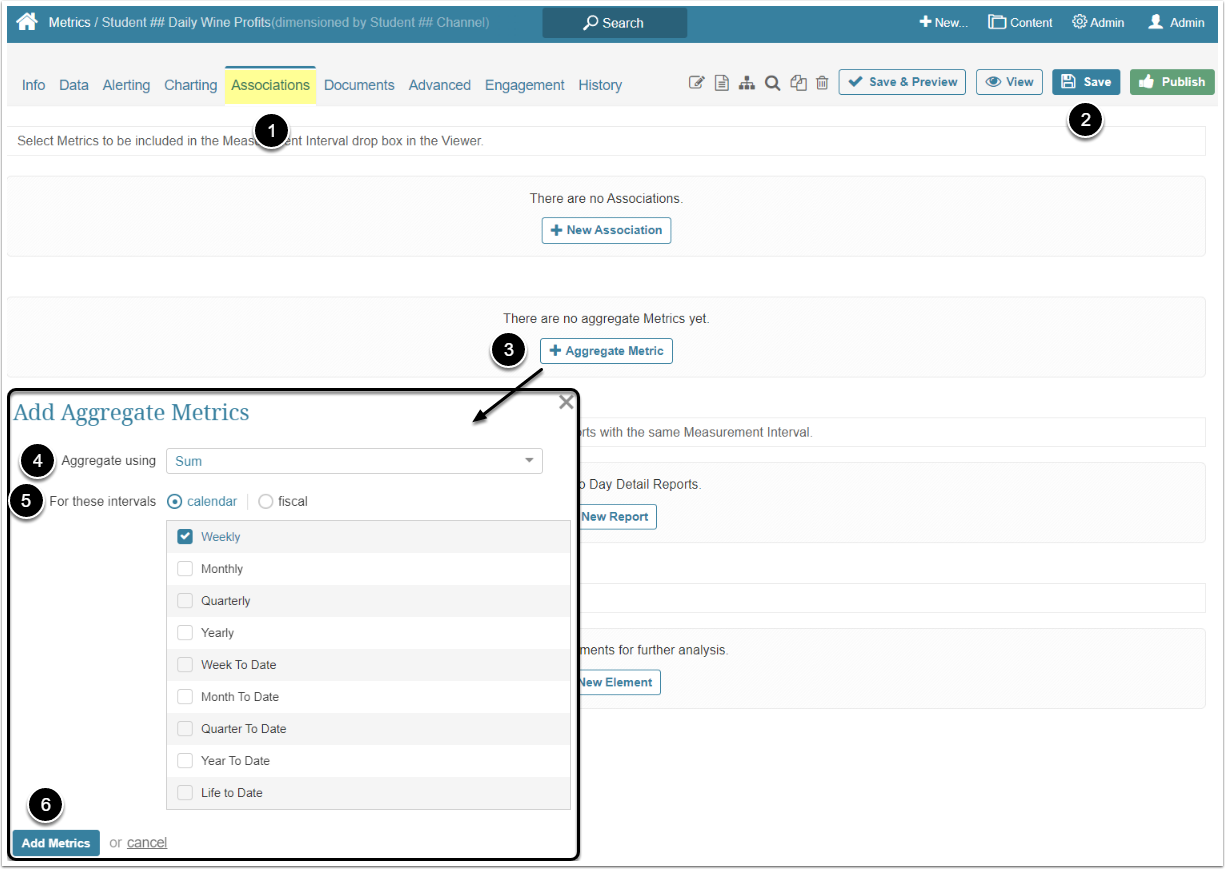Click the cancel link in dialog
Viewport: 1225px width, 869px height.
pos(147,843)
